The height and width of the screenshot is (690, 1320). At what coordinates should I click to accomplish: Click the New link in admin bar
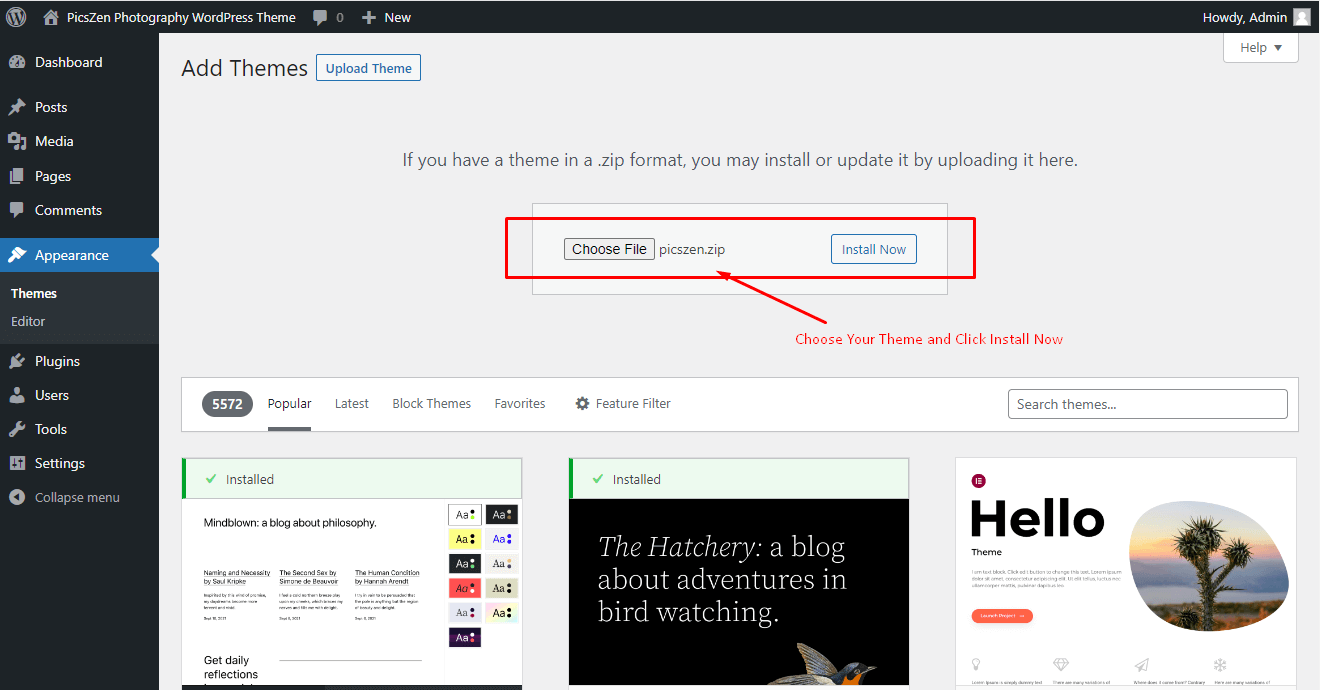tap(398, 17)
